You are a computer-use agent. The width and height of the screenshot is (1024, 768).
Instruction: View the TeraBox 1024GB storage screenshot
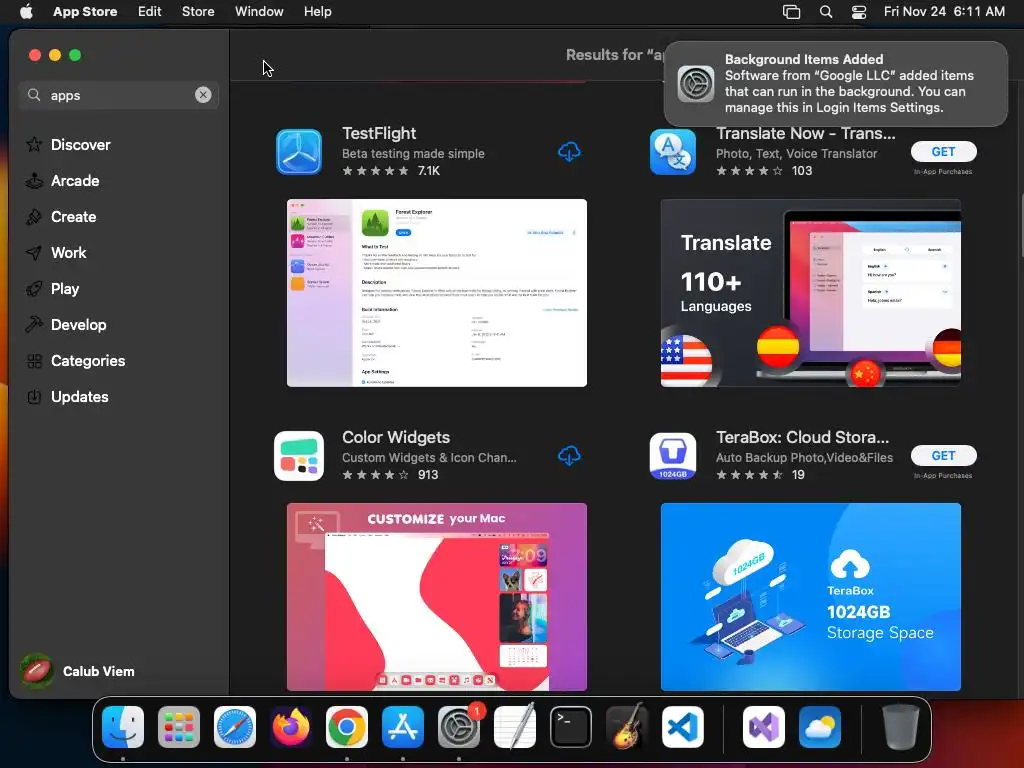coord(810,597)
